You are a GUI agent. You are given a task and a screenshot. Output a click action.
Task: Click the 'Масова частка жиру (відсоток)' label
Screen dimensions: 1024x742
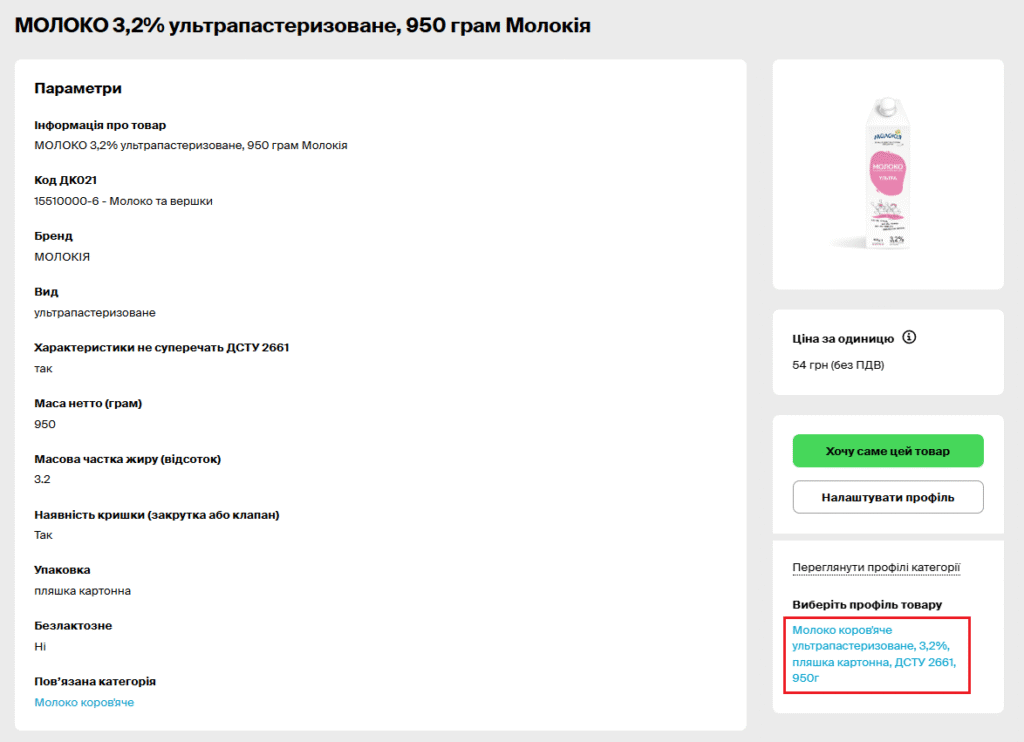(x=127, y=459)
